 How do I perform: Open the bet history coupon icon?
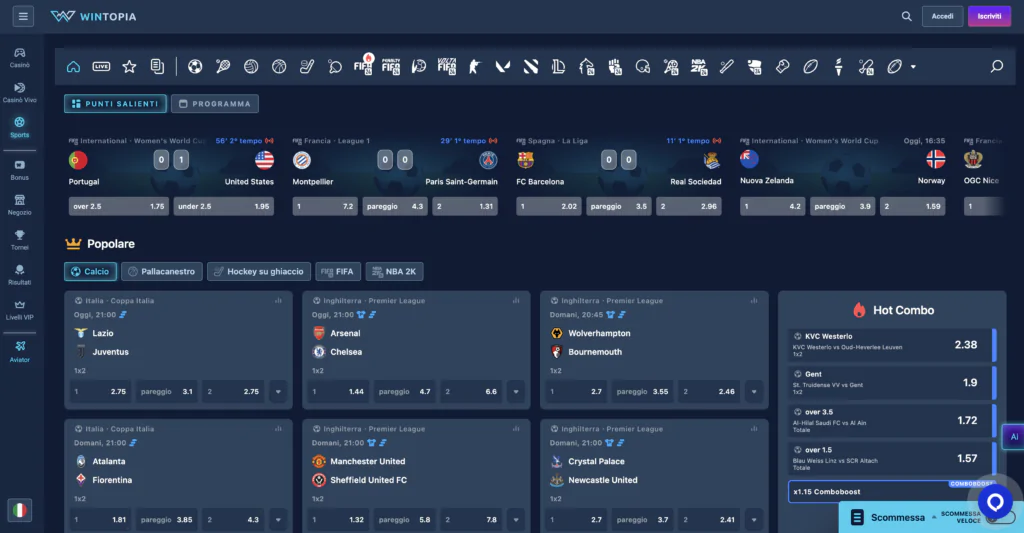pyautogui.click(x=157, y=67)
